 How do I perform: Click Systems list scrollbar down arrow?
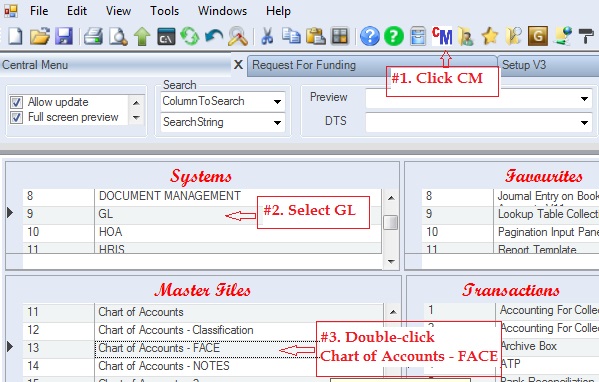click(x=391, y=262)
